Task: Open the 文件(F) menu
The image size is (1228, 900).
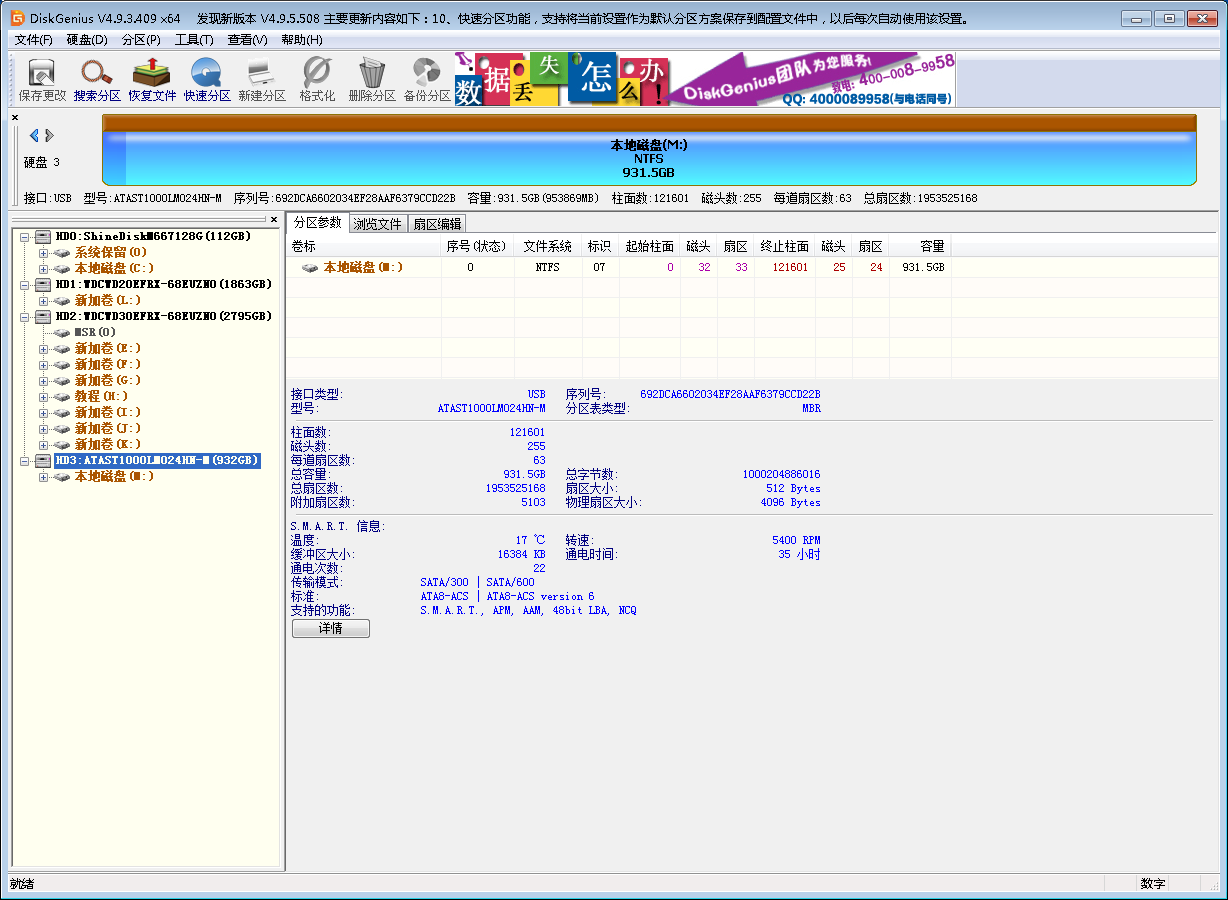Action: click(x=34, y=39)
